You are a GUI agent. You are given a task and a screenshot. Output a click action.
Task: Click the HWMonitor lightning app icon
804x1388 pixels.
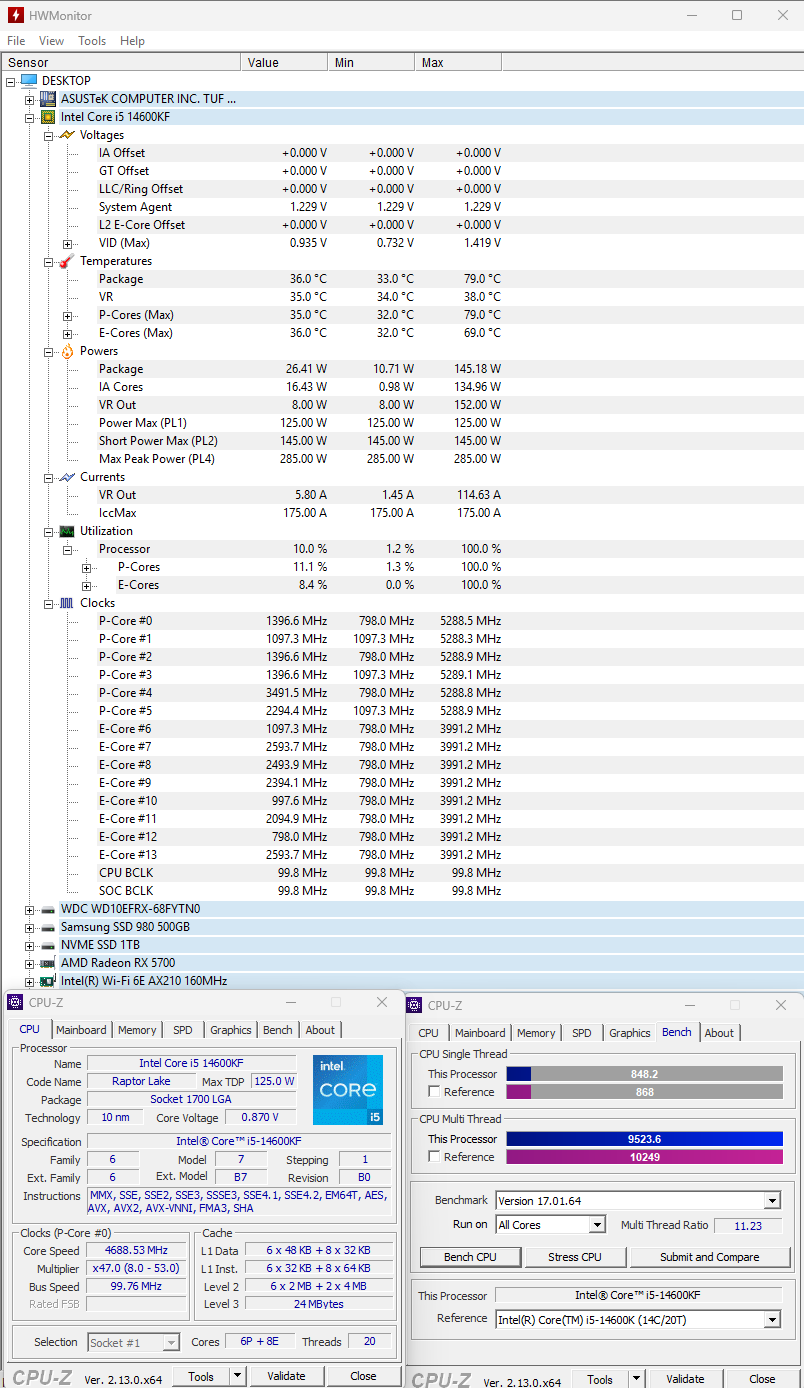[x=15, y=15]
